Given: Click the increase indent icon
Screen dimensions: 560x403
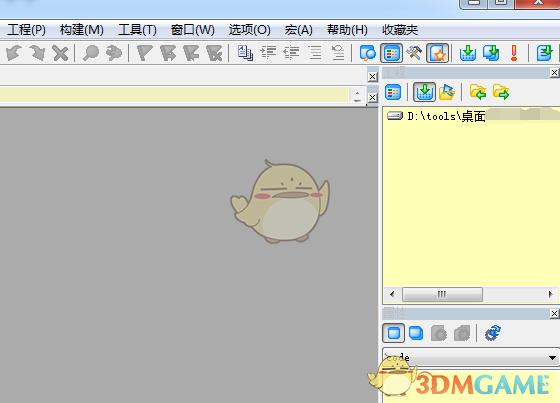Looking at the screenshot, I should [269, 53].
